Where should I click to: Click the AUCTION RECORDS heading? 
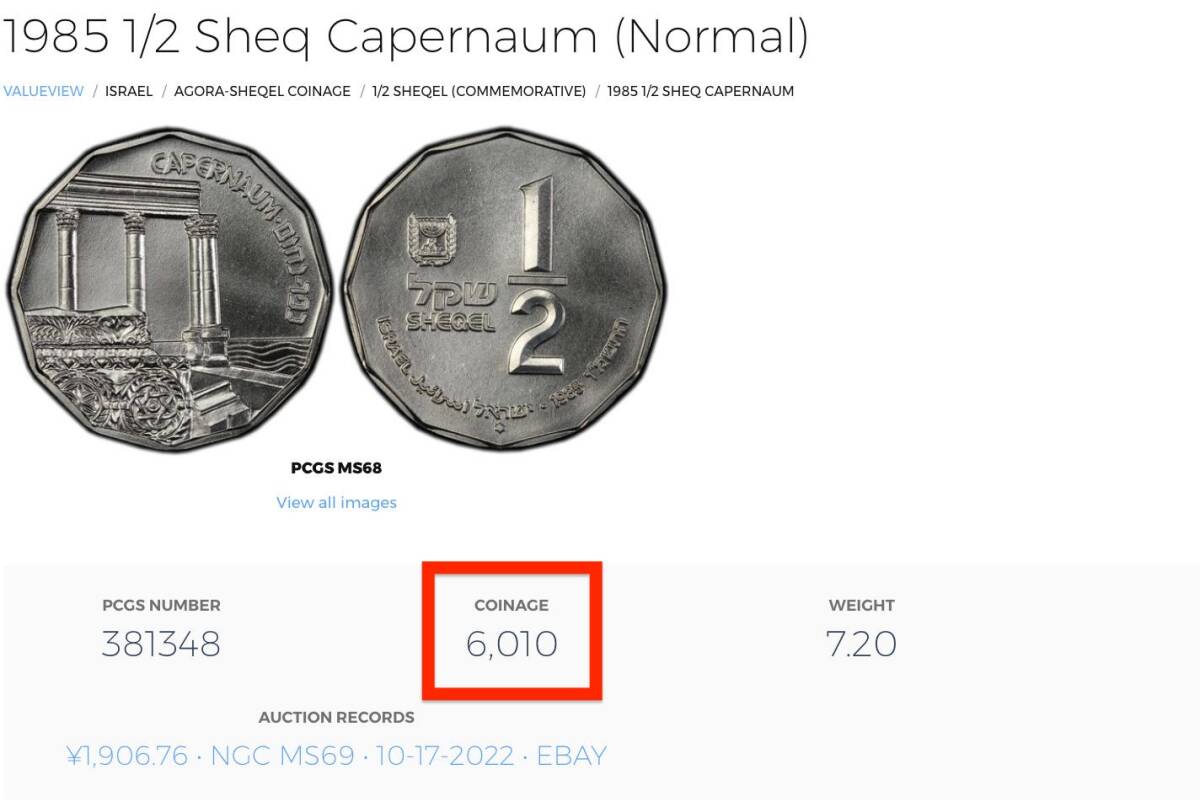[336, 717]
